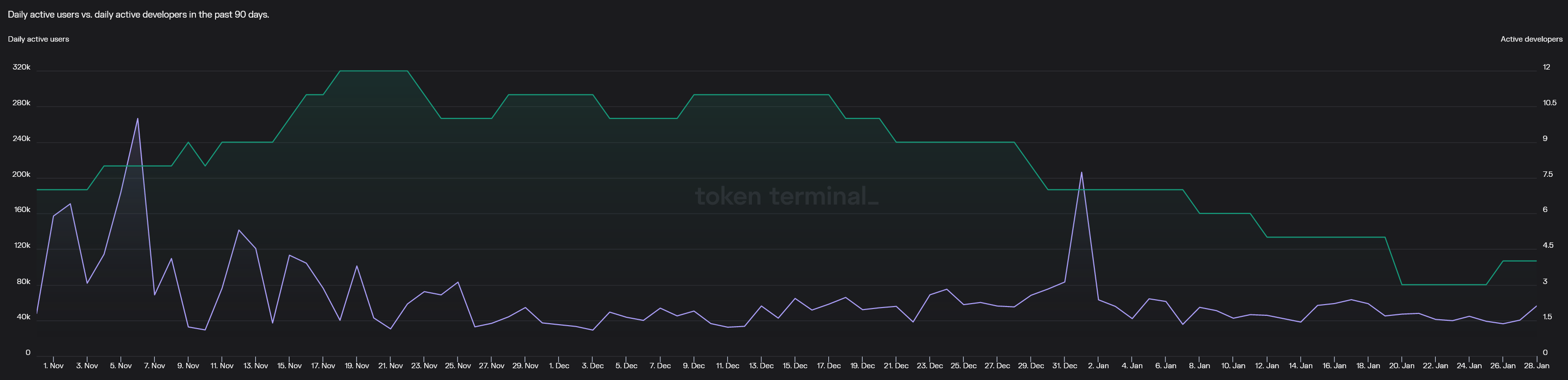
Task: Click the "19. Dec" date label
Action: point(863,366)
